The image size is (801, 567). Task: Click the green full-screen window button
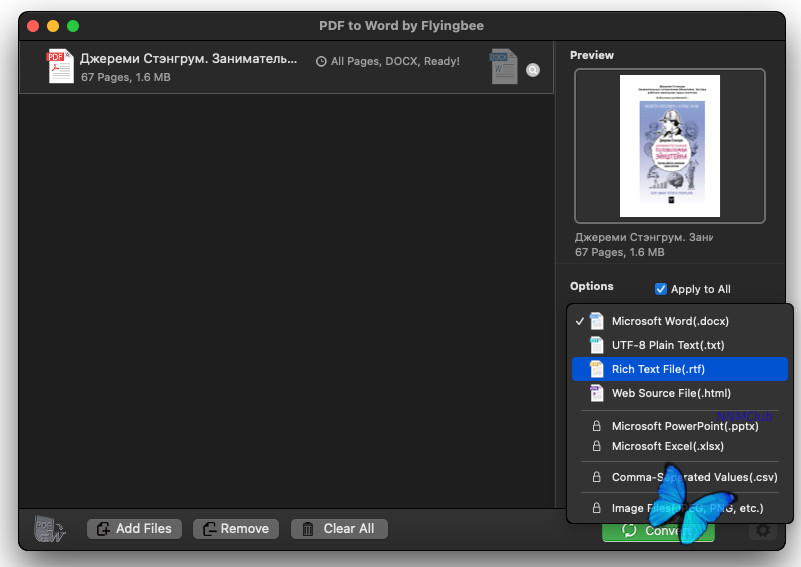73,26
